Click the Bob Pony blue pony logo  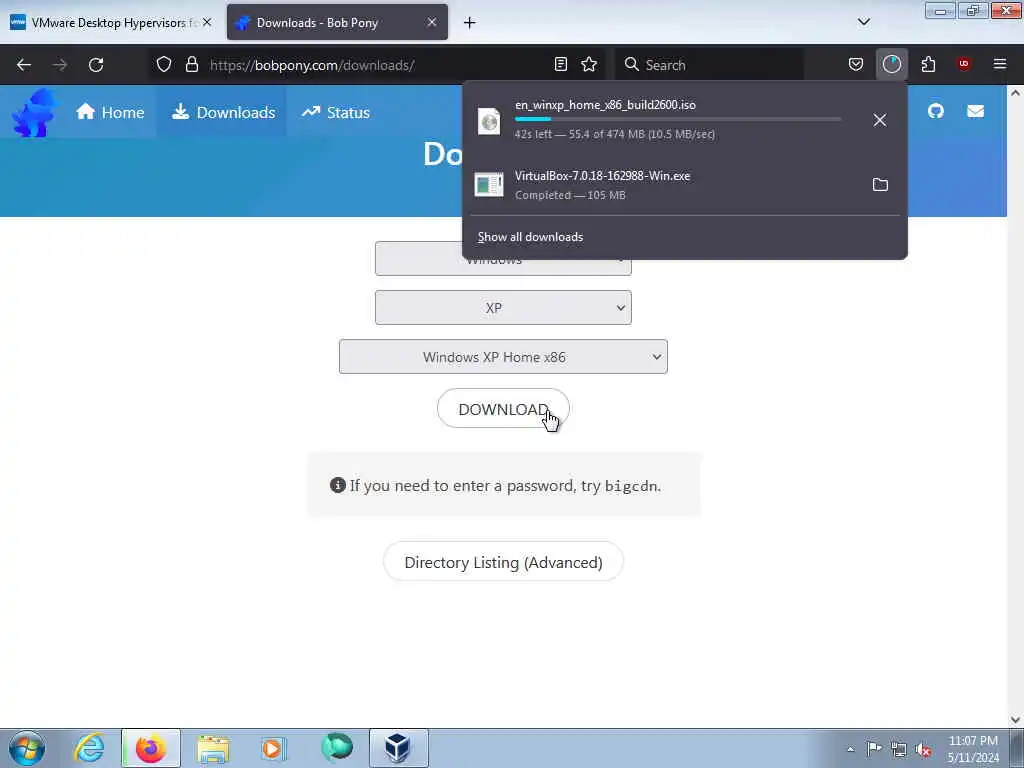34,112
